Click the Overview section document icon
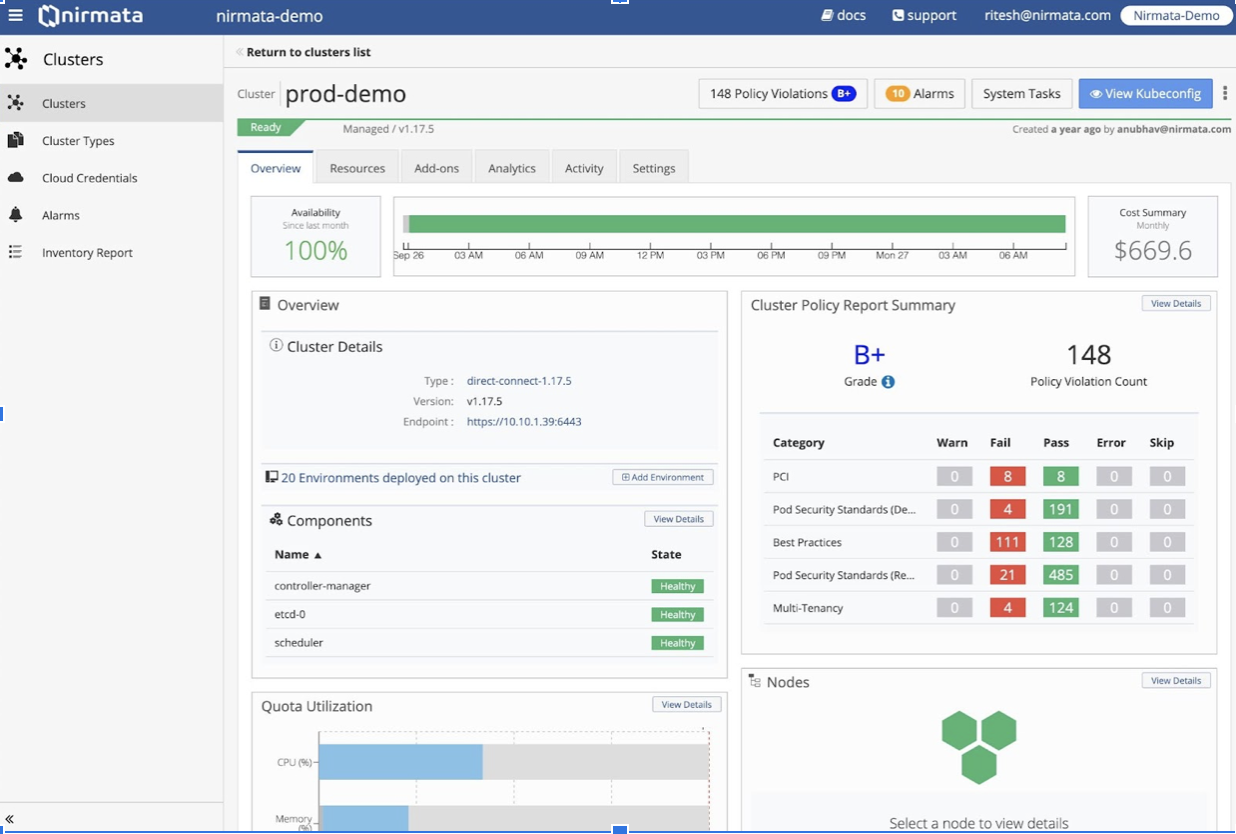The width and height of the screenshot is (1236, 834). click(265, 304)
